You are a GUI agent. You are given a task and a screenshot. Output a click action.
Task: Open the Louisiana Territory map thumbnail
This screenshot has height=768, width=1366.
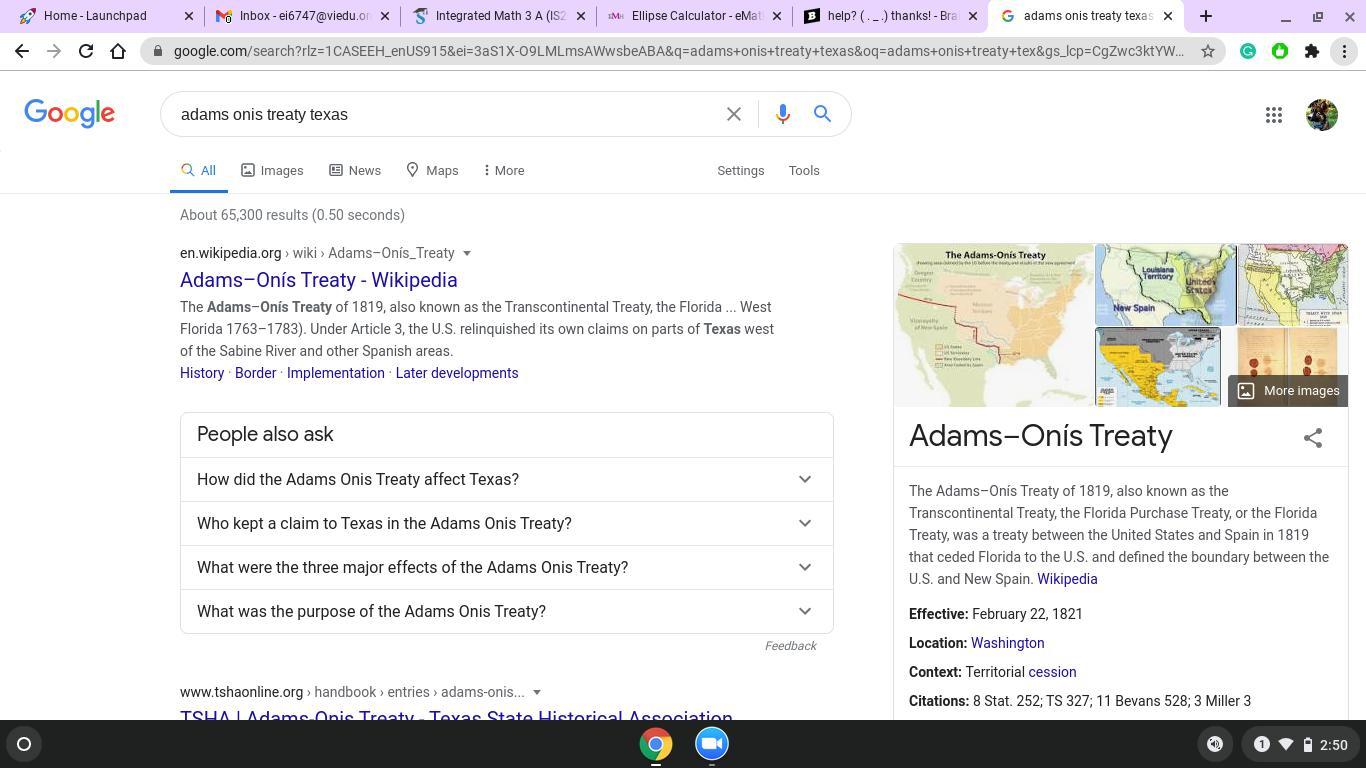point(1165,284)
